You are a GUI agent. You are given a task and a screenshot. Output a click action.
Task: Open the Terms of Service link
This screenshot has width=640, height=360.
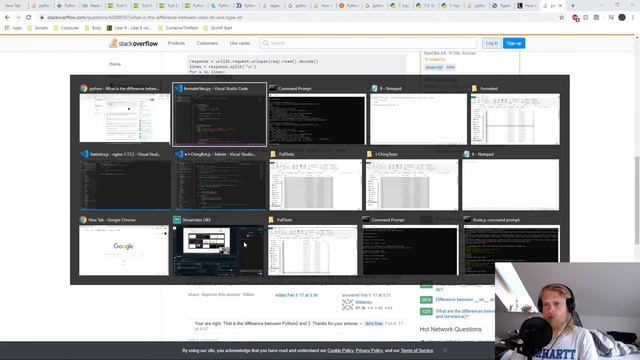(x=417, y=351)
